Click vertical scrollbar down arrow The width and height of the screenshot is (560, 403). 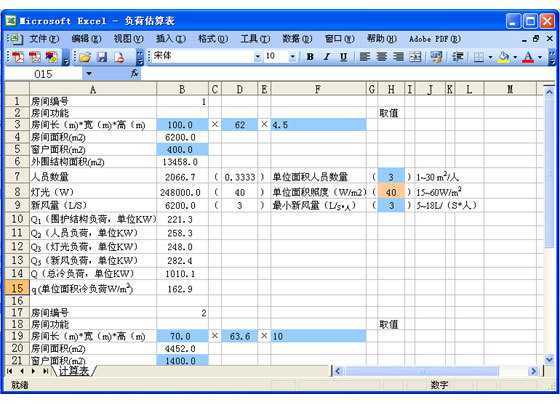tap(549, 359)
